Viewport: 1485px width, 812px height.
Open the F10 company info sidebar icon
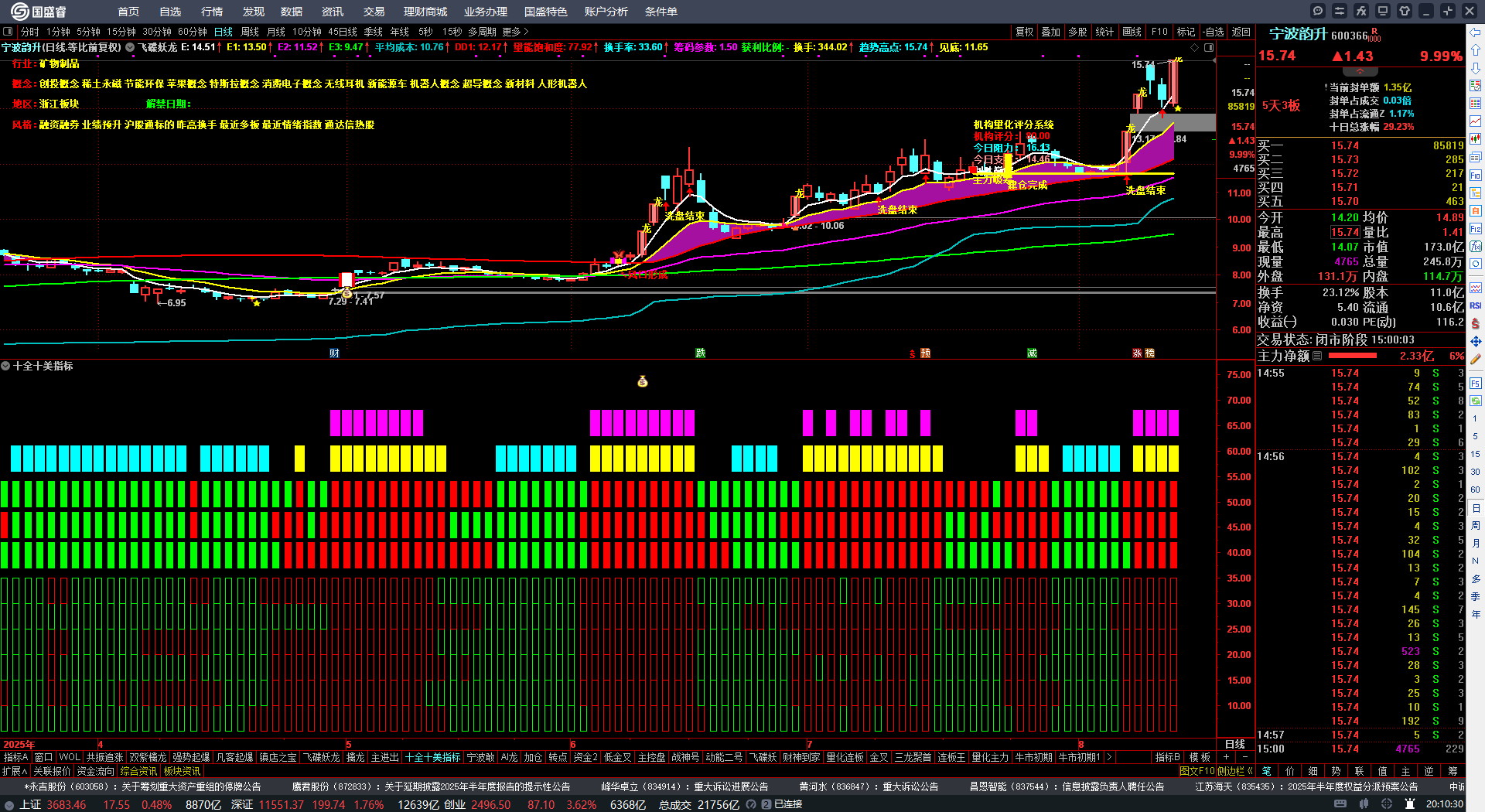point(1476,176)
